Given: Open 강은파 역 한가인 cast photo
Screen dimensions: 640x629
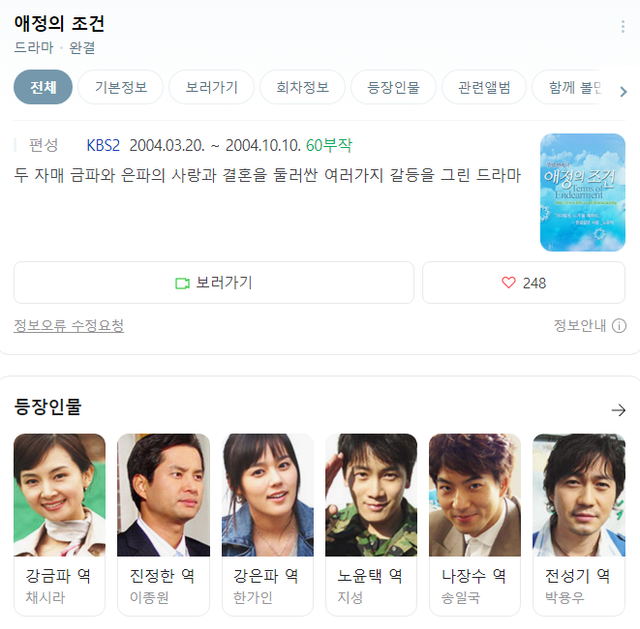Looking at the screenshot, I should pos(268,495).
